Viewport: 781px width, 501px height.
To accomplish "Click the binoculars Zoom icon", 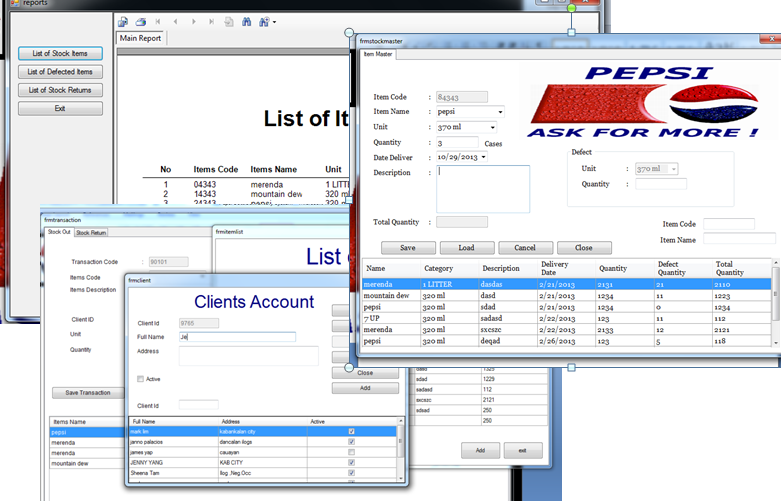I will tap(264, 22).
